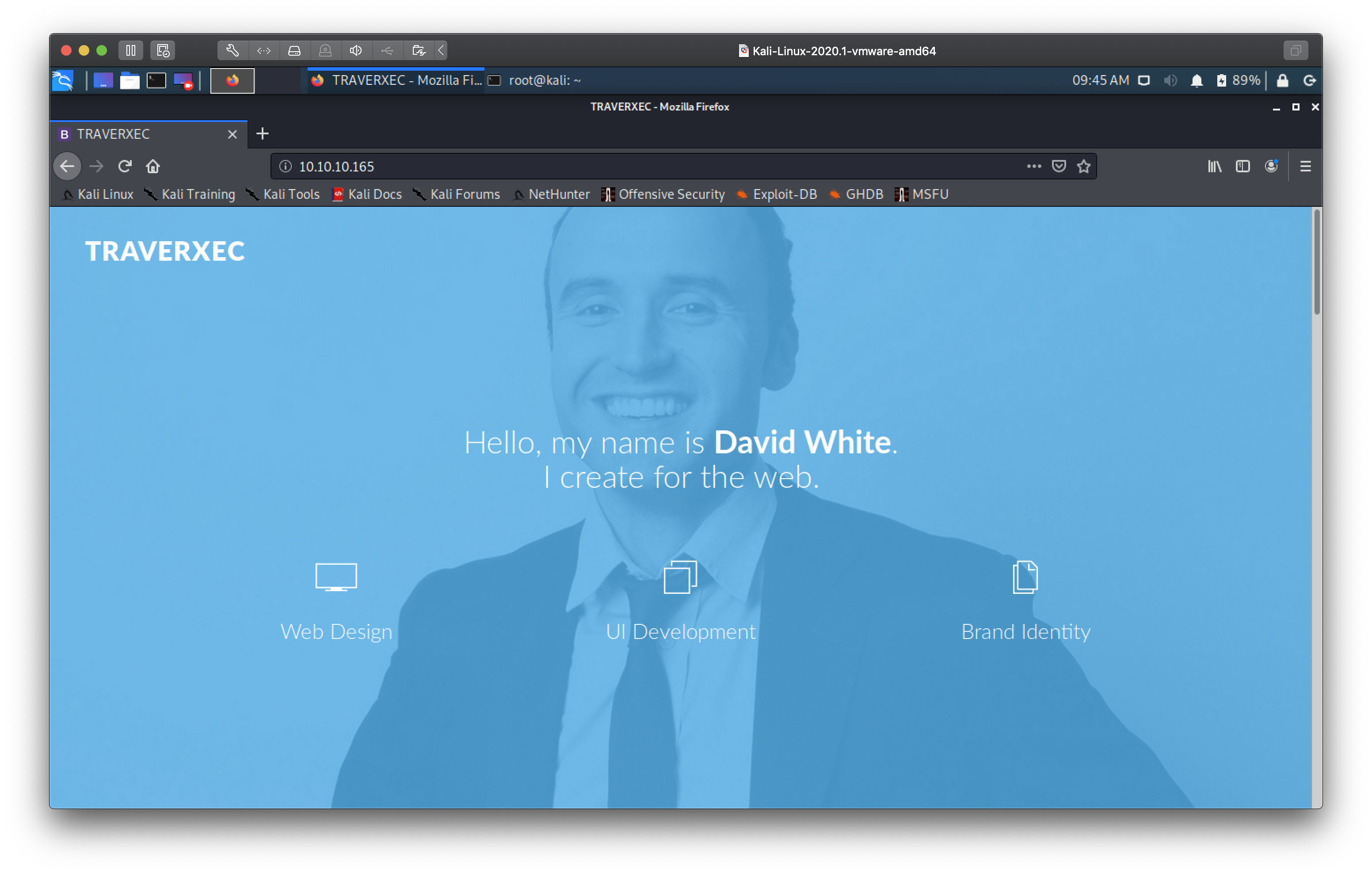Open the Firefox library icon

1214,167
